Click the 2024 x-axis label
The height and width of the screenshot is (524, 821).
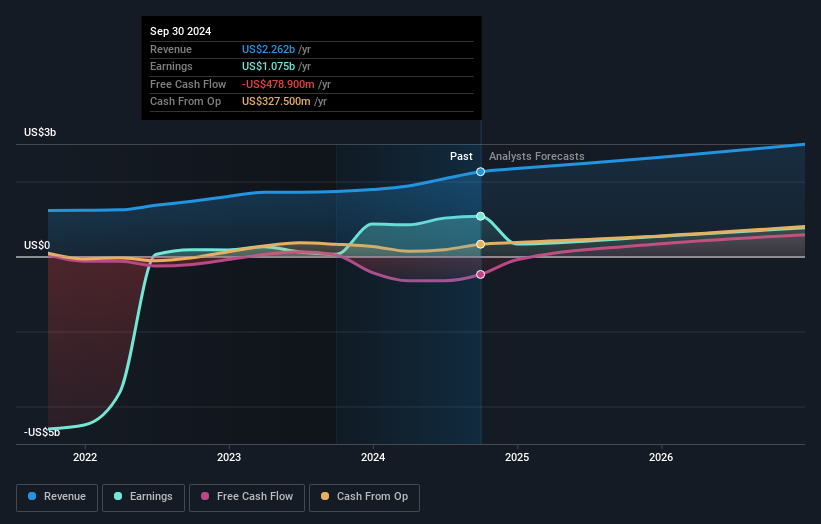(373, 457)
